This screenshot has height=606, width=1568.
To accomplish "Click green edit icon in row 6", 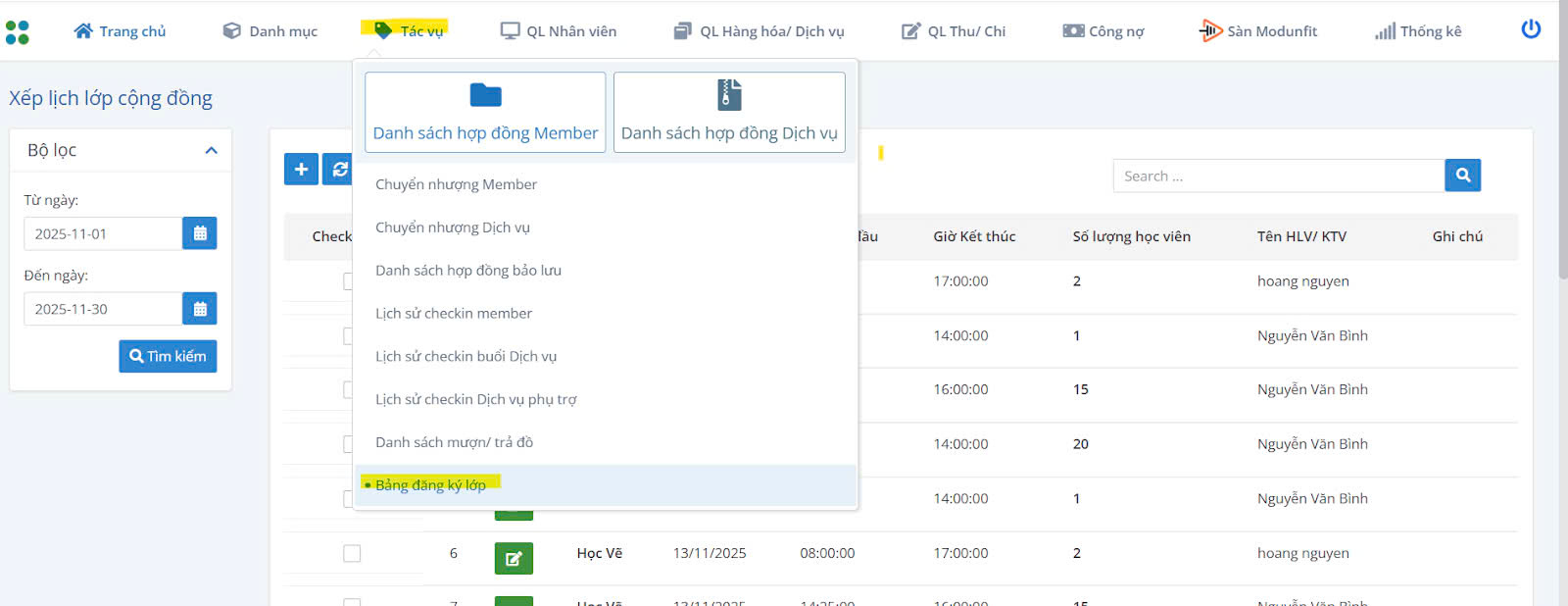I will (x=514, y=558).
